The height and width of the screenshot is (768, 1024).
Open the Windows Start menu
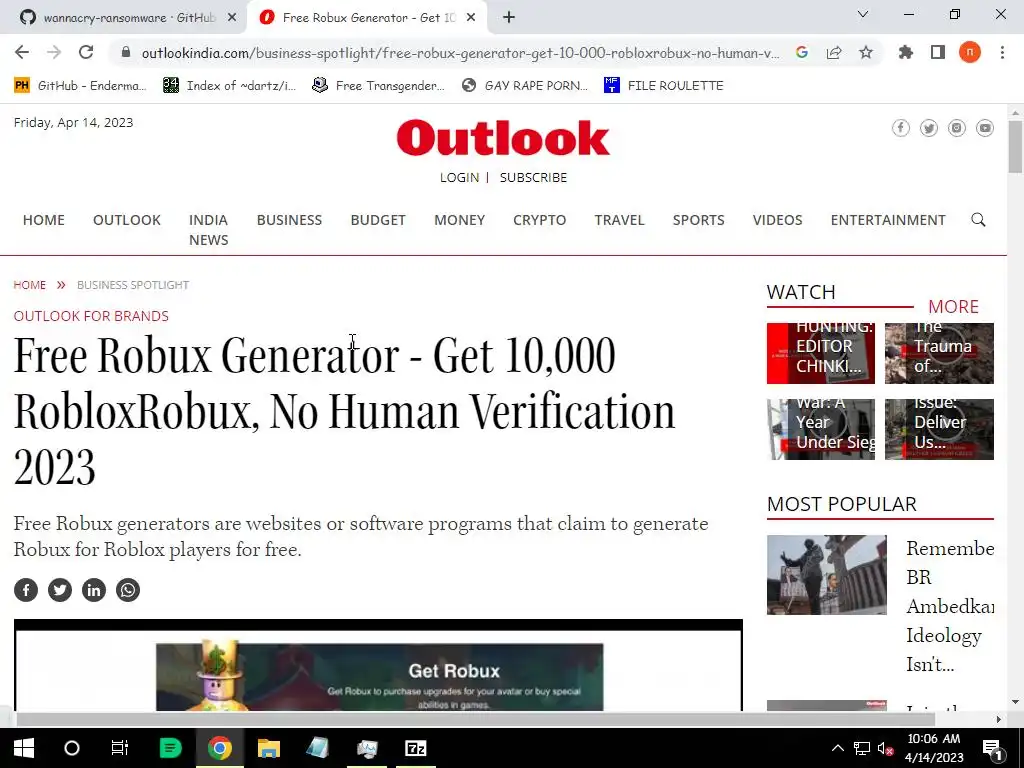point(24,748)
